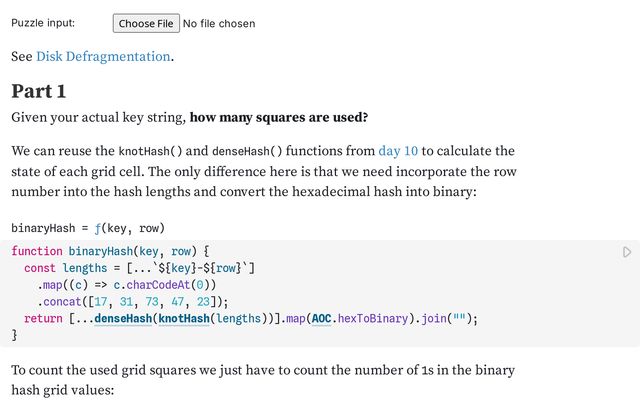Click the closing brace of code cell

pyautogui.click(x=14, y=336)
